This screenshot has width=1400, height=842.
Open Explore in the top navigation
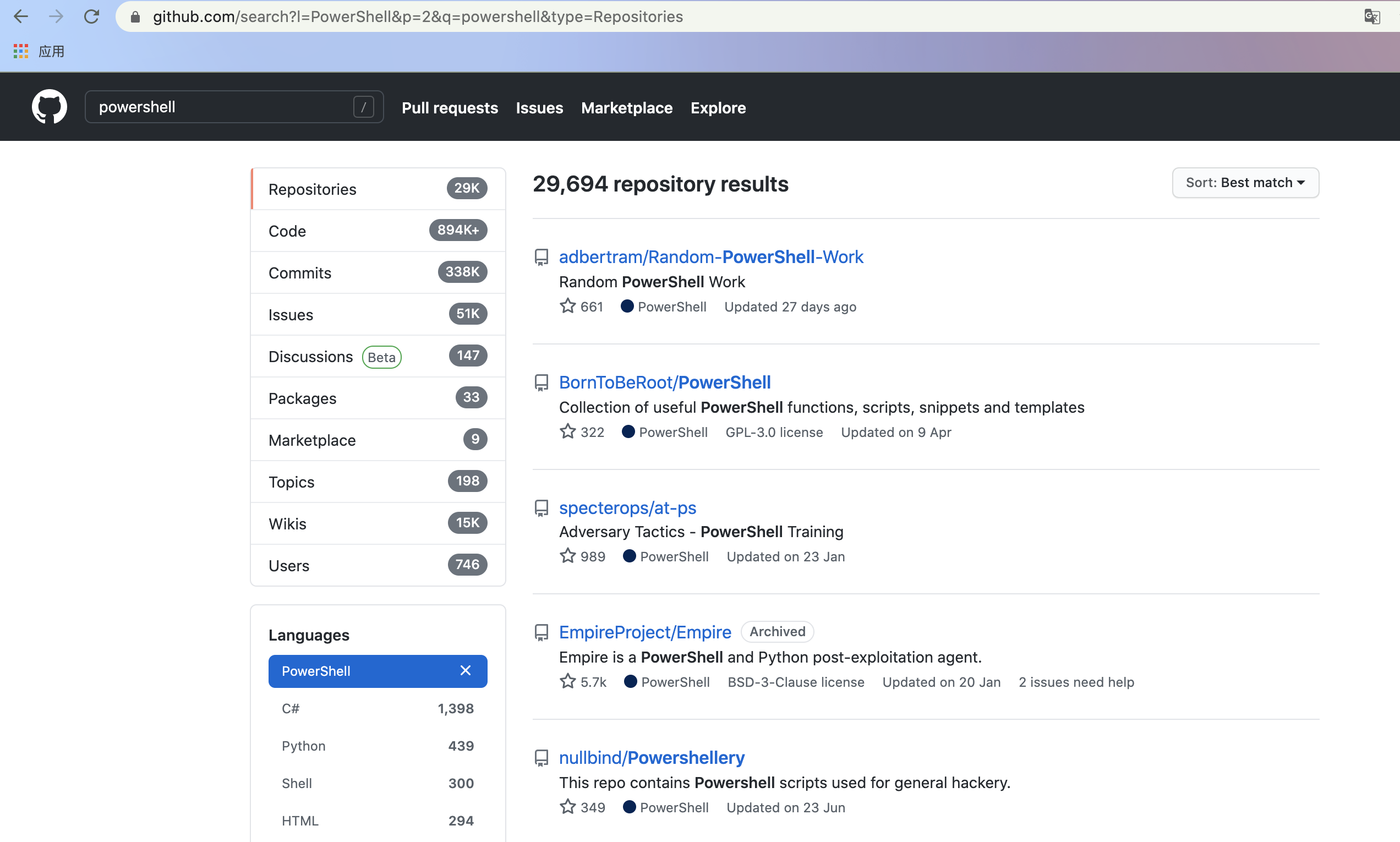pos(718,108)
